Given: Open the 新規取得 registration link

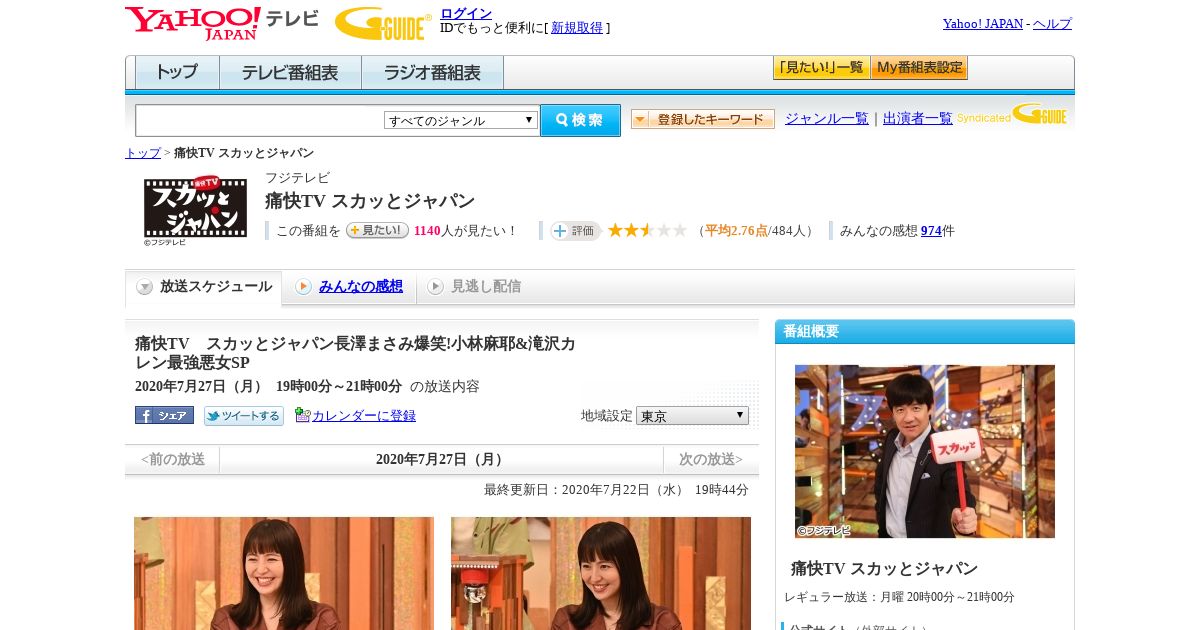Looking at the screenshot, I should [577, 28].
